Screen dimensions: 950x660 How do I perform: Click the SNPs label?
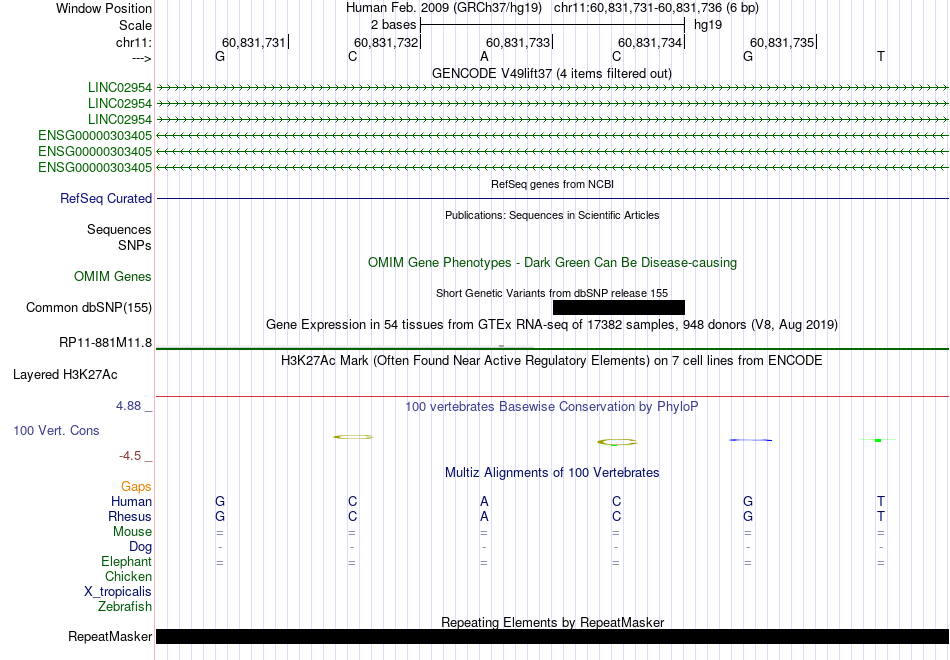point(135,245)
